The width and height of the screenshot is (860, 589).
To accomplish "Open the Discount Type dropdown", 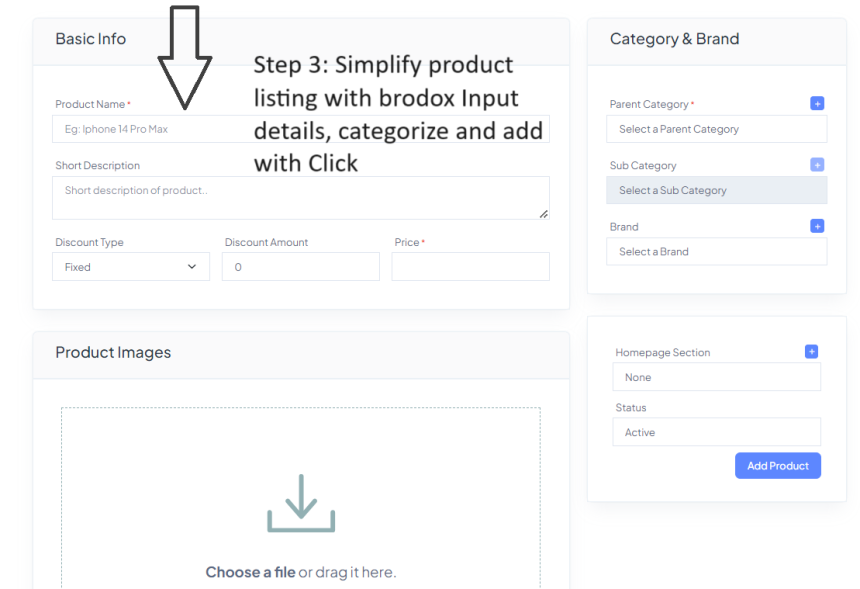I will pos(131,267).
